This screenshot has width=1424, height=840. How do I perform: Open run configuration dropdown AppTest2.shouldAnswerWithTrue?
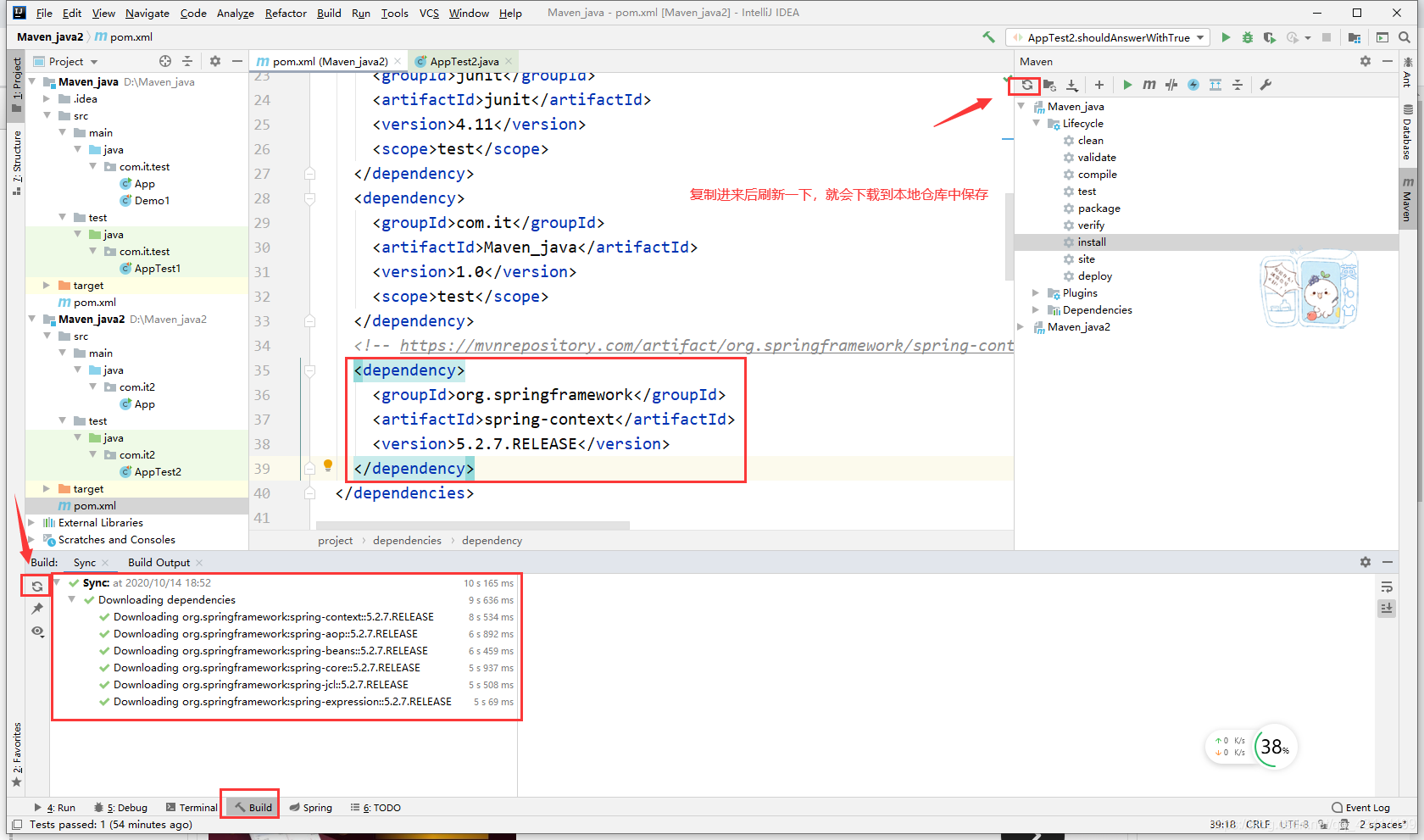1109,37
